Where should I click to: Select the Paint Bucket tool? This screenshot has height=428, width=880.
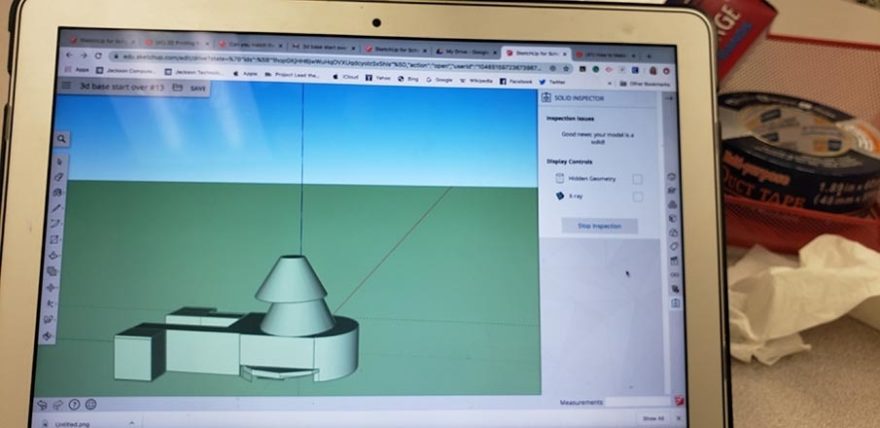pyautogui.click(x=58, y=192)
